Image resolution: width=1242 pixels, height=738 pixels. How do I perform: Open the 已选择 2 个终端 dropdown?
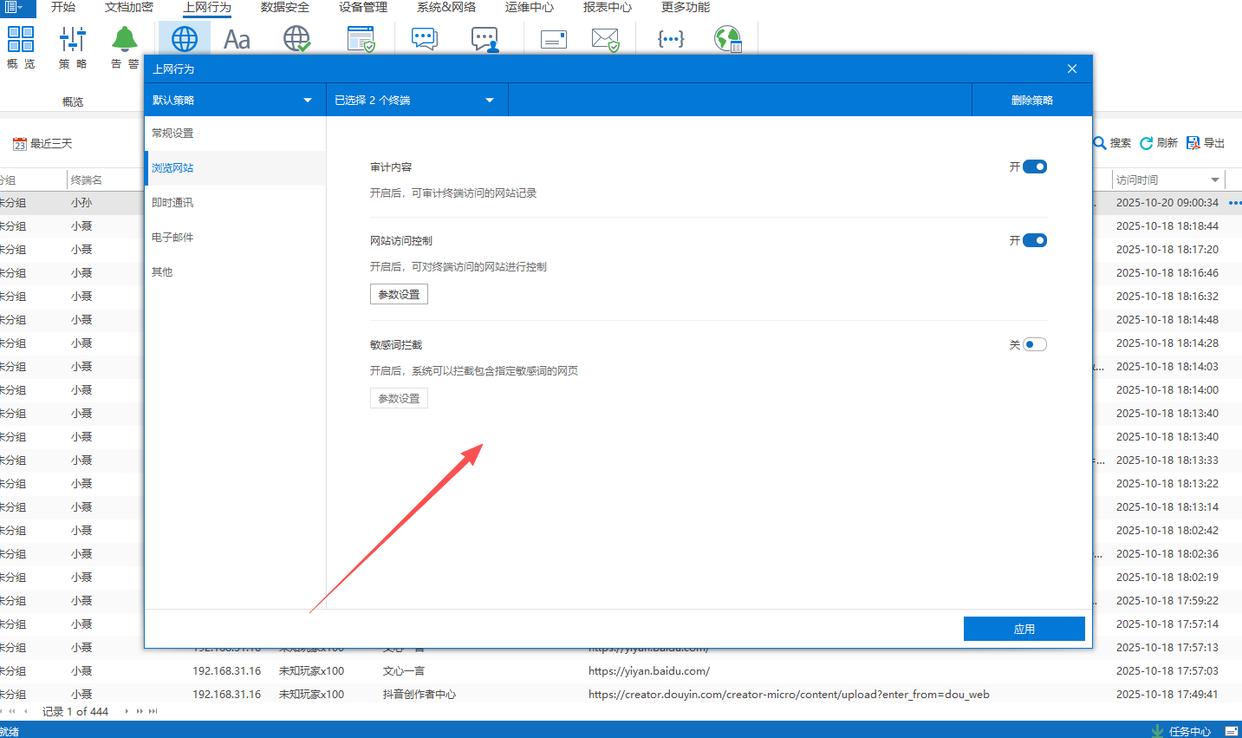click(x=490, y=100)
